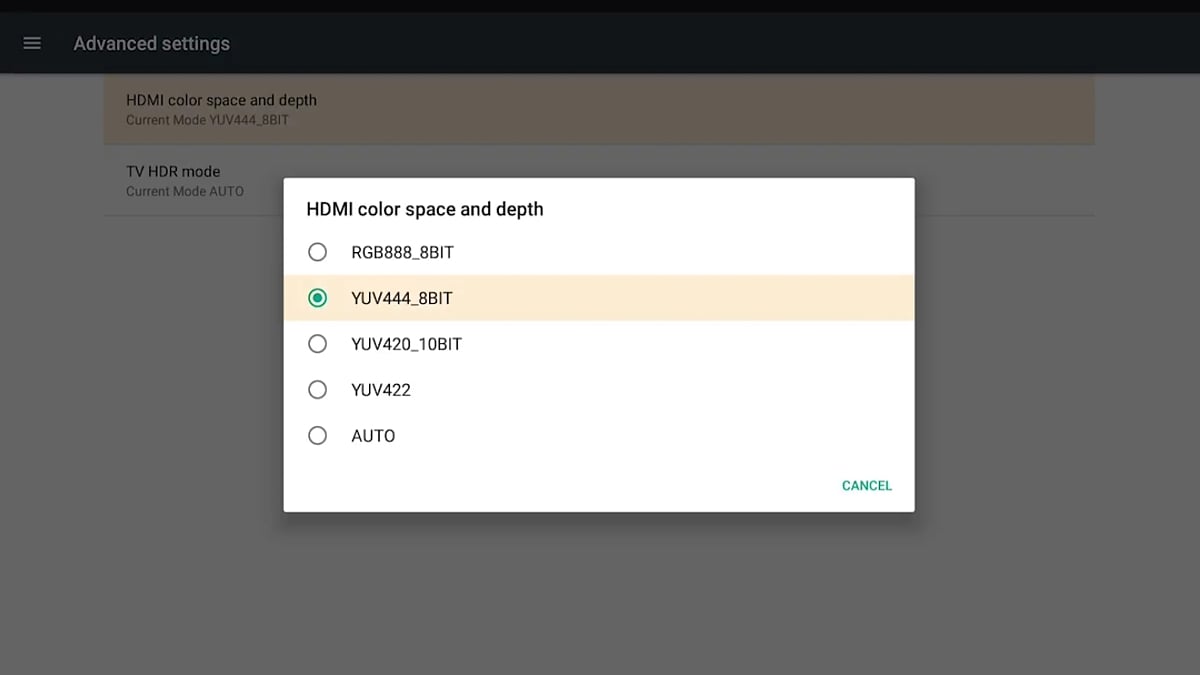Enable the AUTO color space mode

(317, 435)
